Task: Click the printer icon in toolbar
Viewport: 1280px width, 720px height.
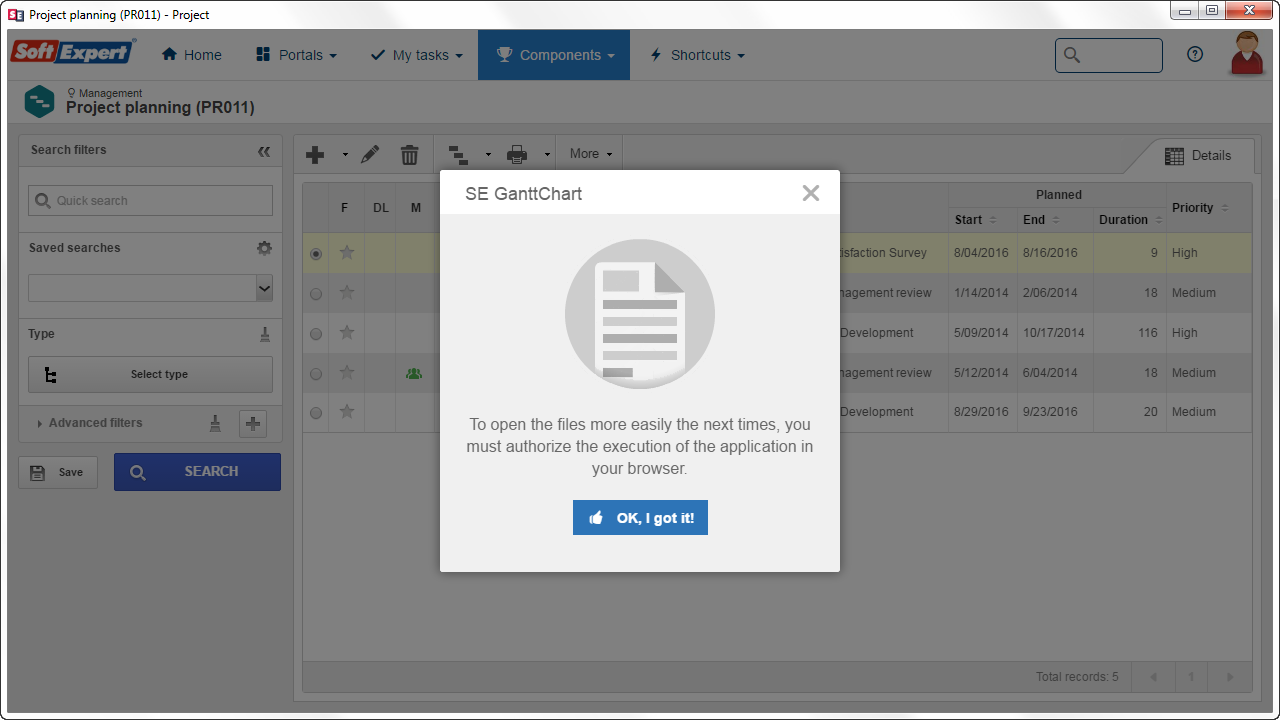Action: (517, 154)
